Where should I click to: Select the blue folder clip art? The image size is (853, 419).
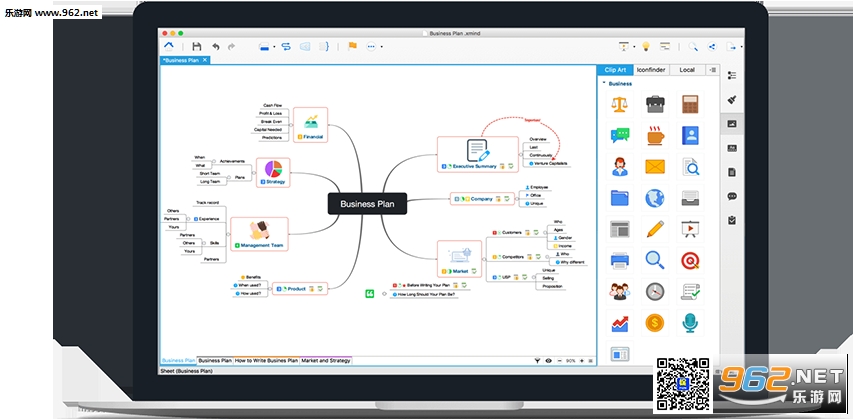pyautogui.click(x=619, y=198)
